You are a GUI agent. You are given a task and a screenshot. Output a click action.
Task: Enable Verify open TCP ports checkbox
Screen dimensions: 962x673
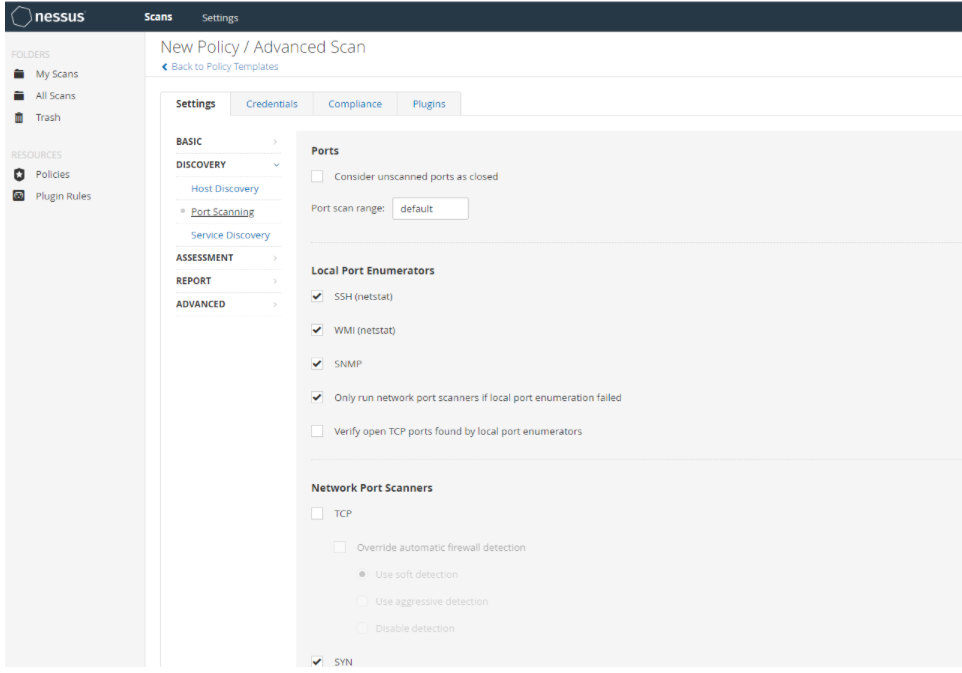317,431
